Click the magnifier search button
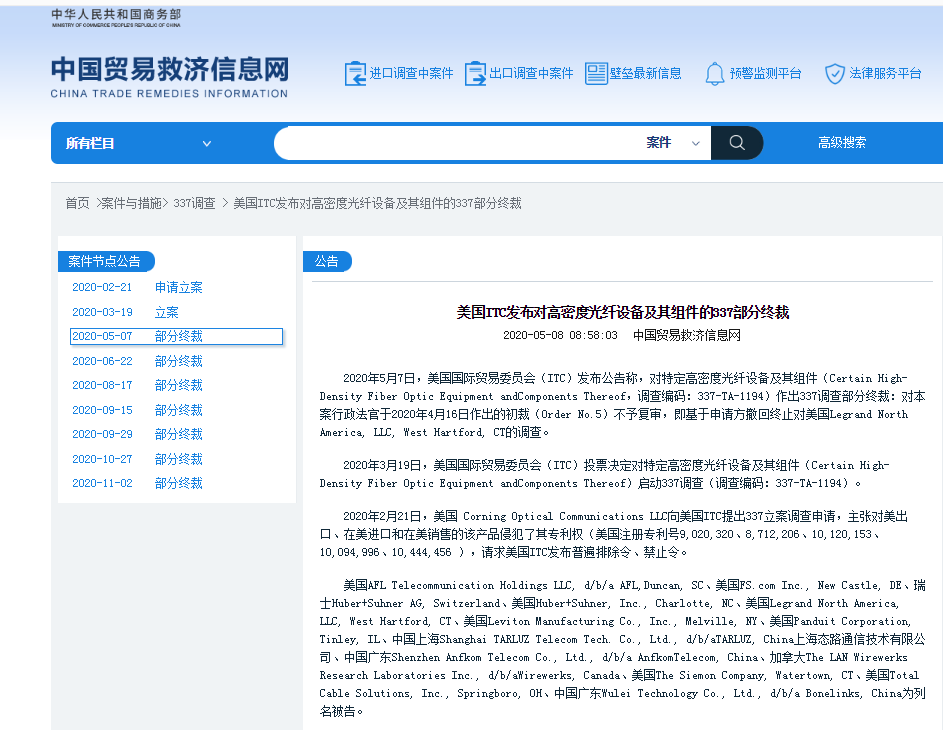Viewport: 943px width, 730px height. [737, 143]
